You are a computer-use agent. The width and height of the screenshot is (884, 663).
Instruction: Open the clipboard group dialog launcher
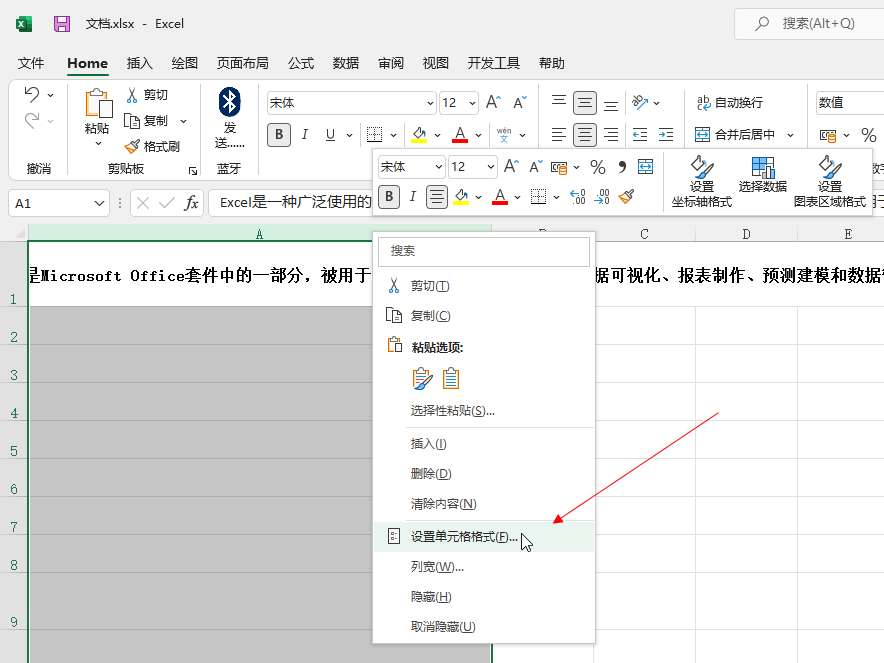(x=193, y=170)
